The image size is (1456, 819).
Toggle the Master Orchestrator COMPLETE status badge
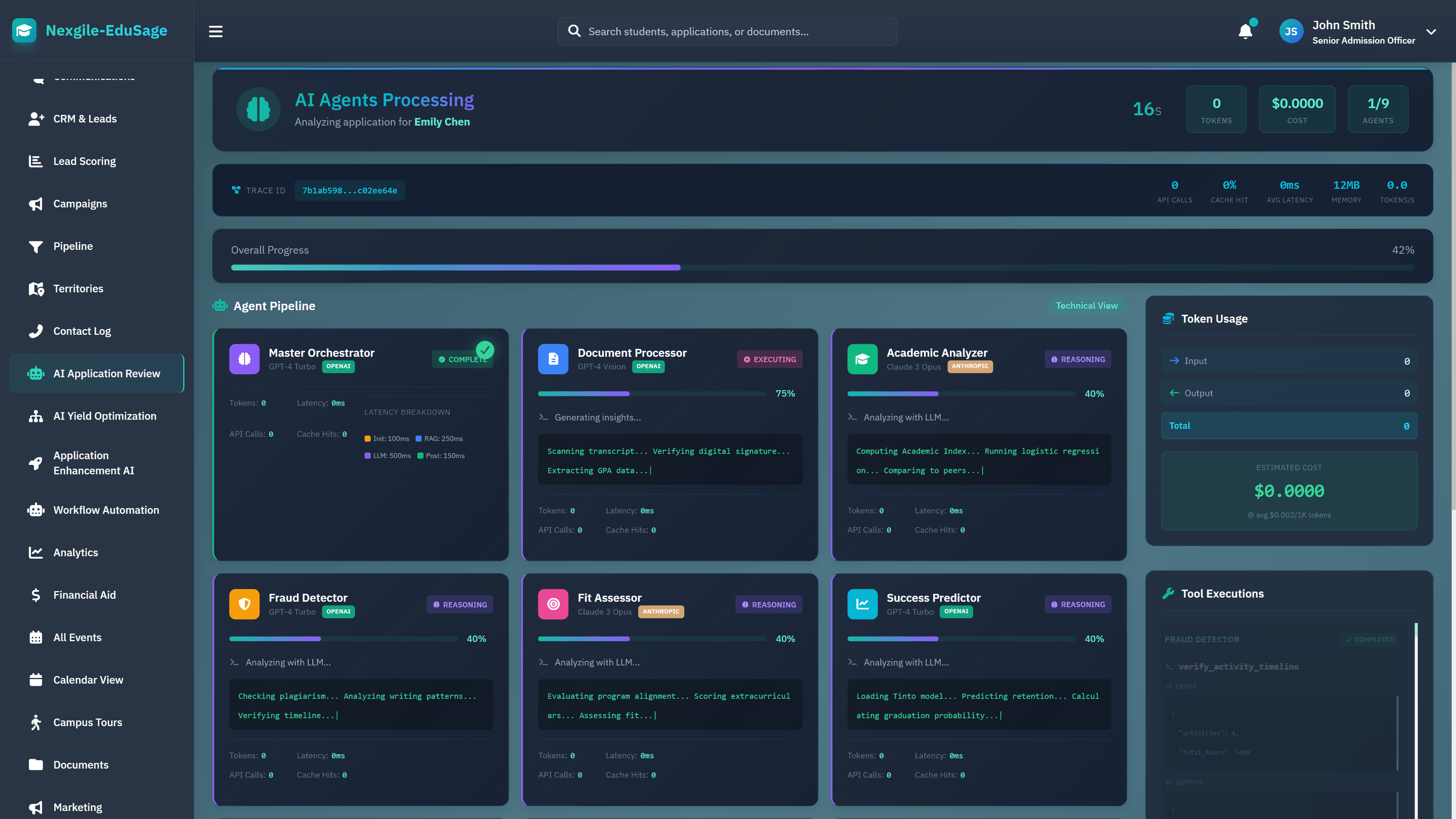coord(462,359)
